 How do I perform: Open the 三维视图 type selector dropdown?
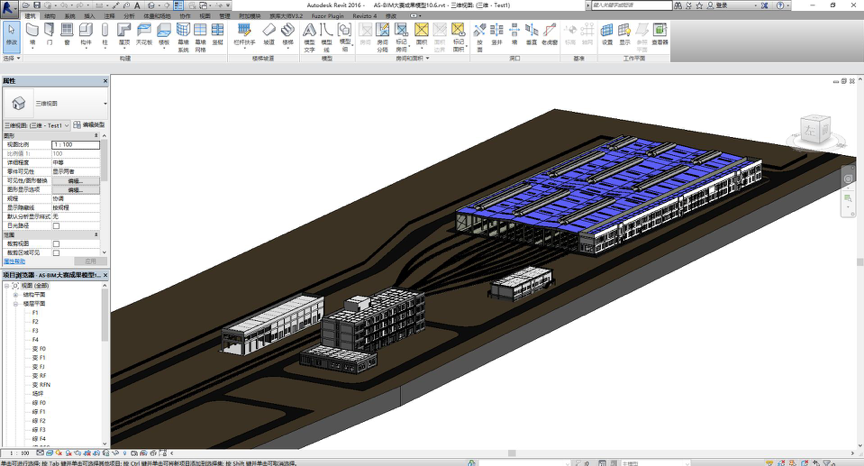(104, 103)
